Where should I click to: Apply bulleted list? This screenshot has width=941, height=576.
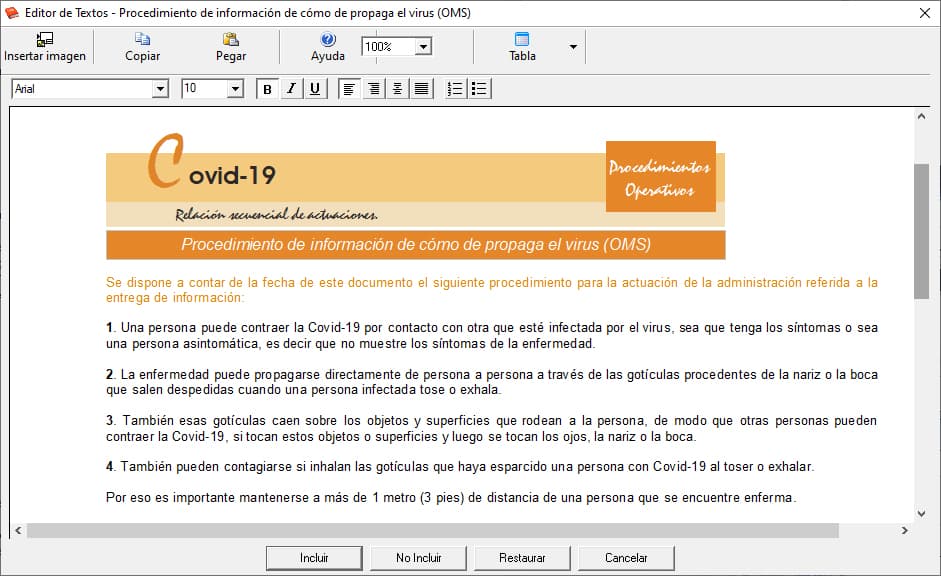[x=480, y=89]
